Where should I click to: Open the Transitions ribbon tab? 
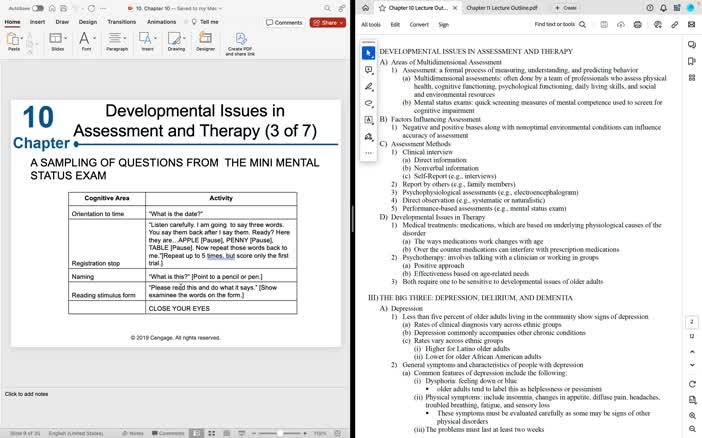[122, 22]
